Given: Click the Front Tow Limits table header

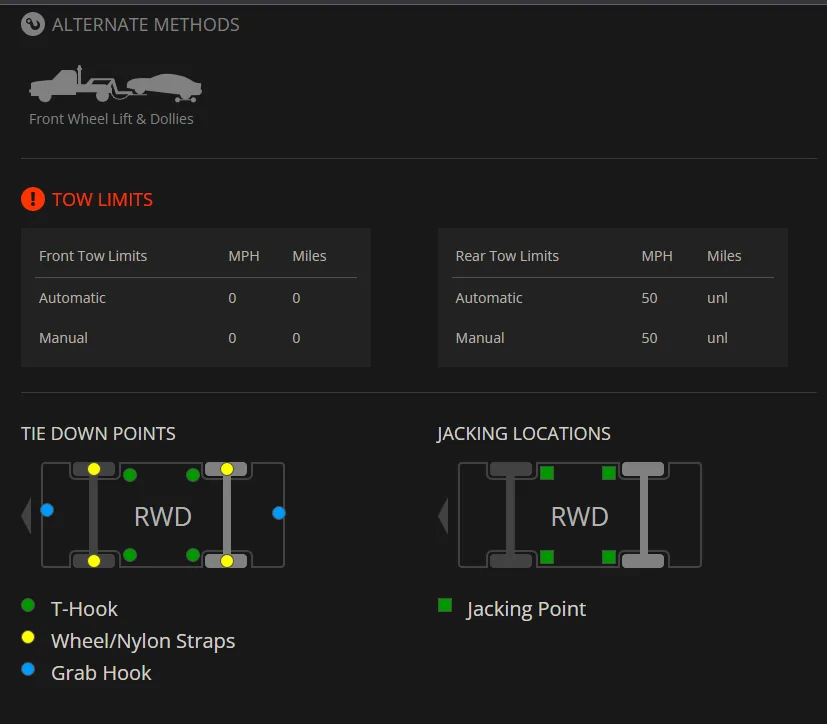Looking at the screenshot, I should tap(93, 256).
